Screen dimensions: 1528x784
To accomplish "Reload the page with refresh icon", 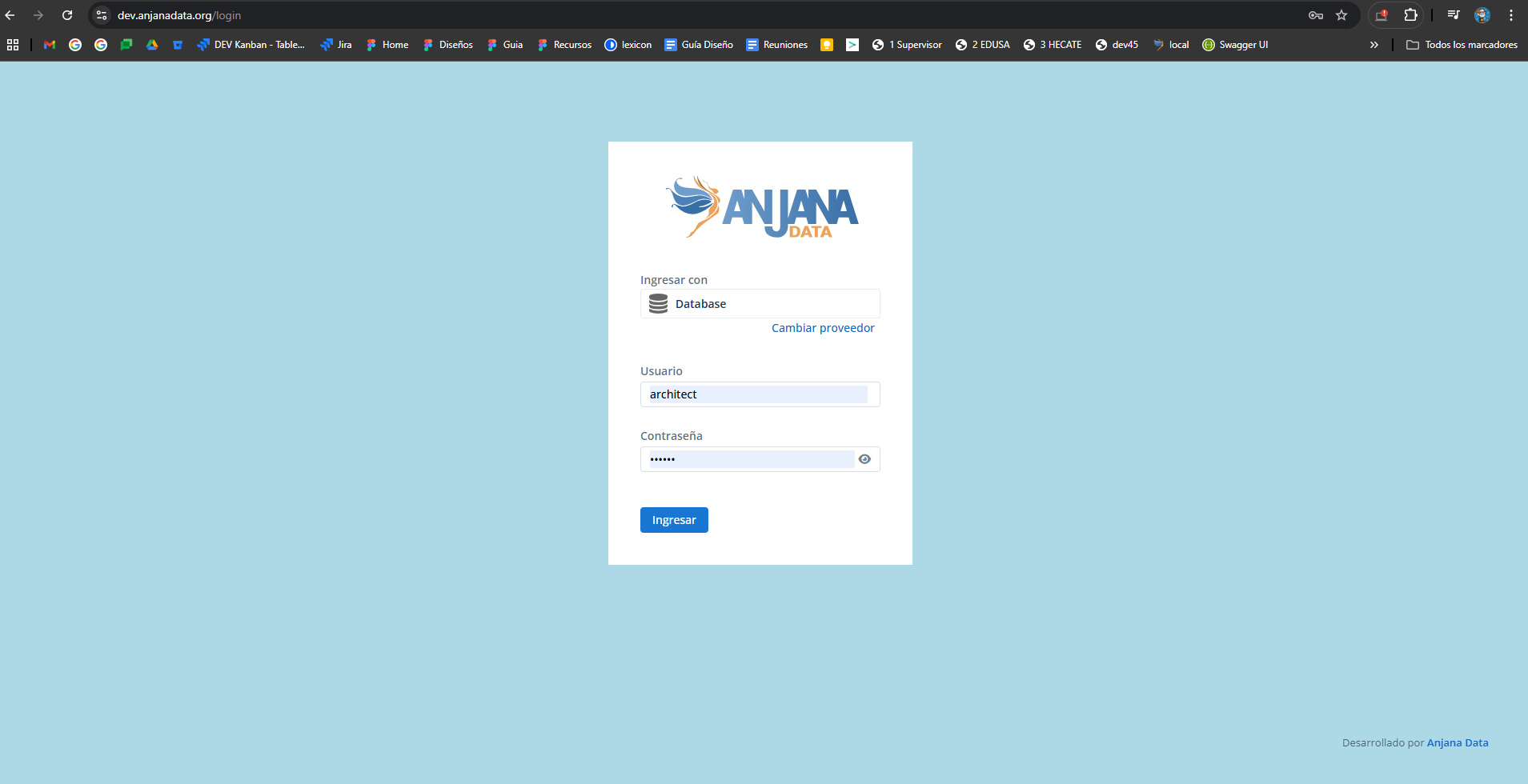I will (67, 15).
